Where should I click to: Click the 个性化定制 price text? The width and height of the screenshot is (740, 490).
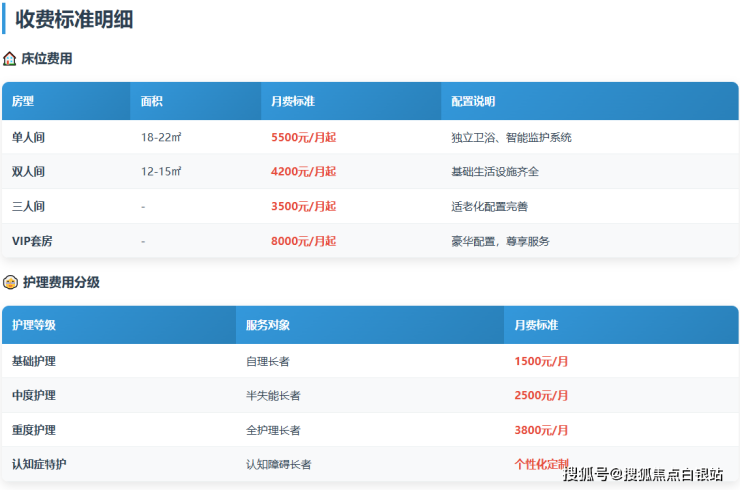(541, 464)
